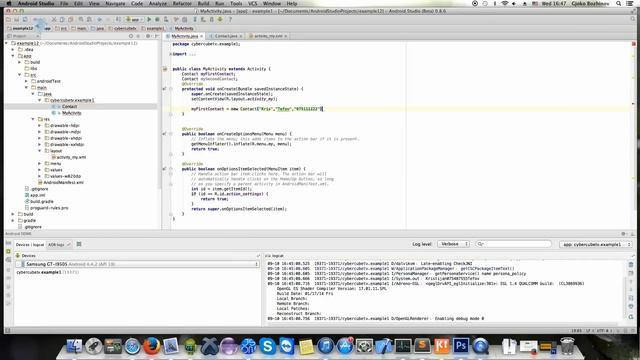
Task: Open the Navigate menu
Action: (x=115, y=3)
